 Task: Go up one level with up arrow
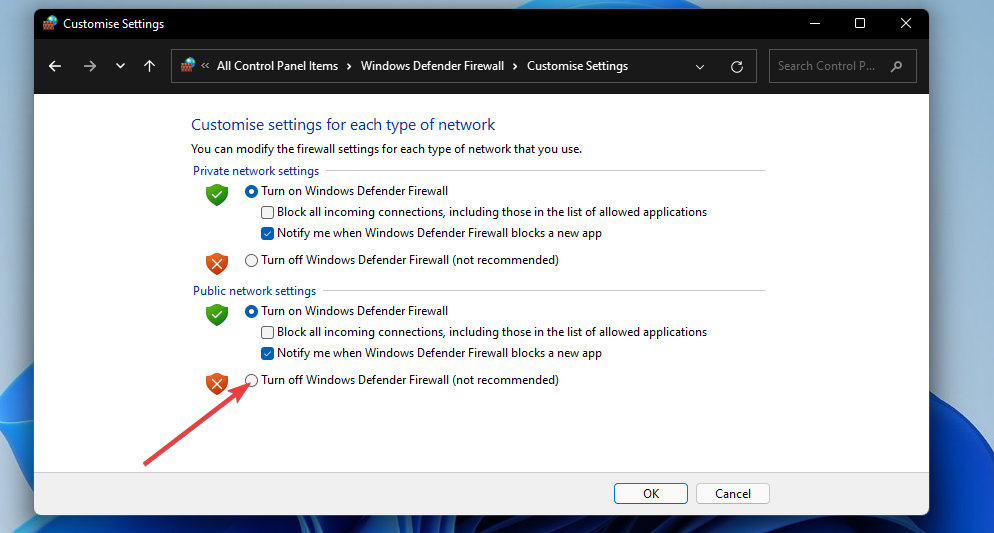click(149, 66)
